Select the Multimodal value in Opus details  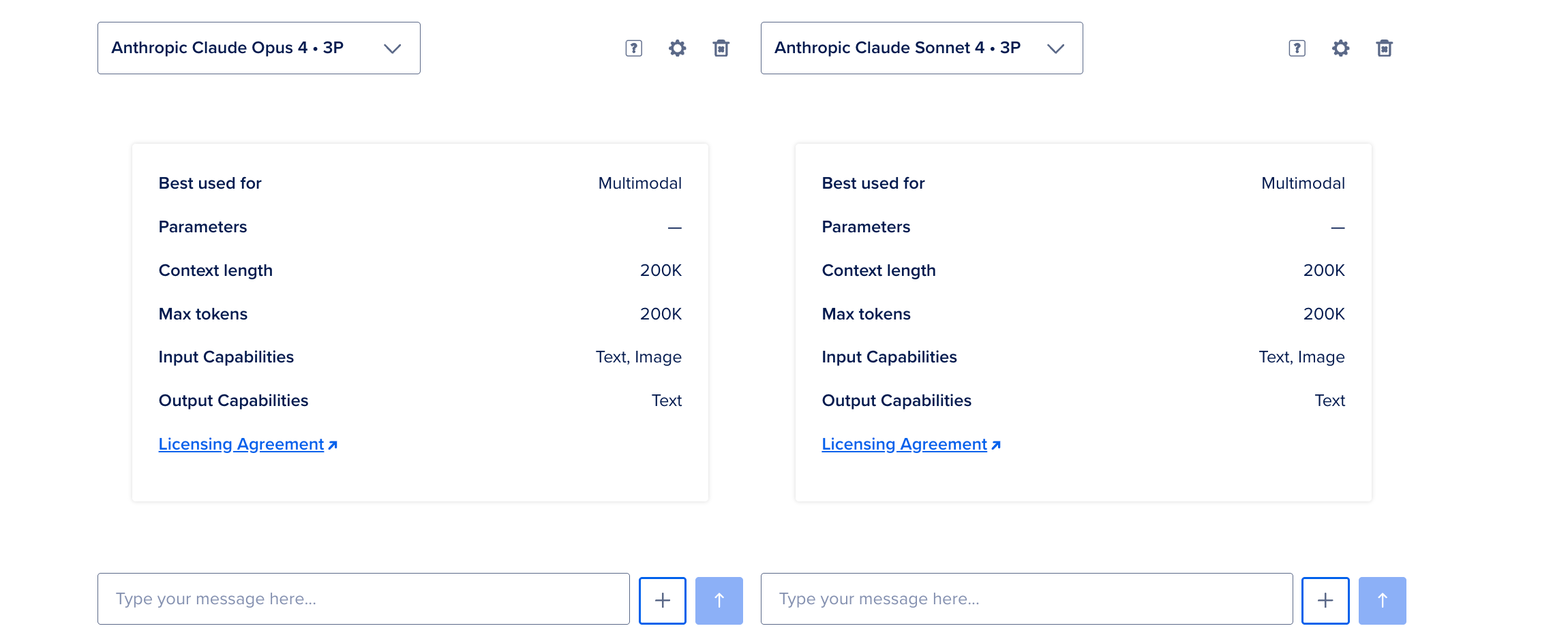[639, 183]
